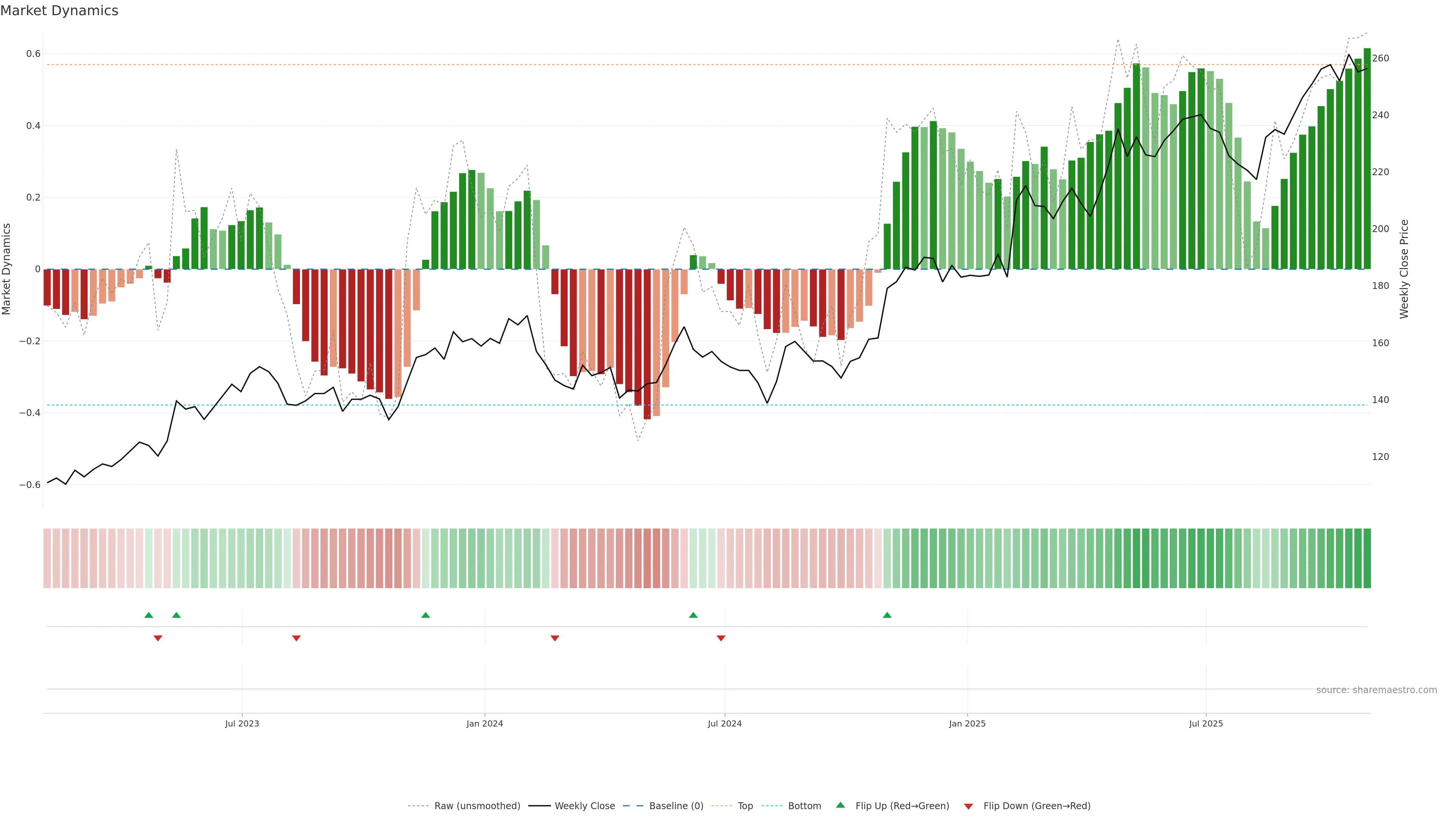Click the Market Dynamics chart title
1456x819 pixels.
(60, 11)
